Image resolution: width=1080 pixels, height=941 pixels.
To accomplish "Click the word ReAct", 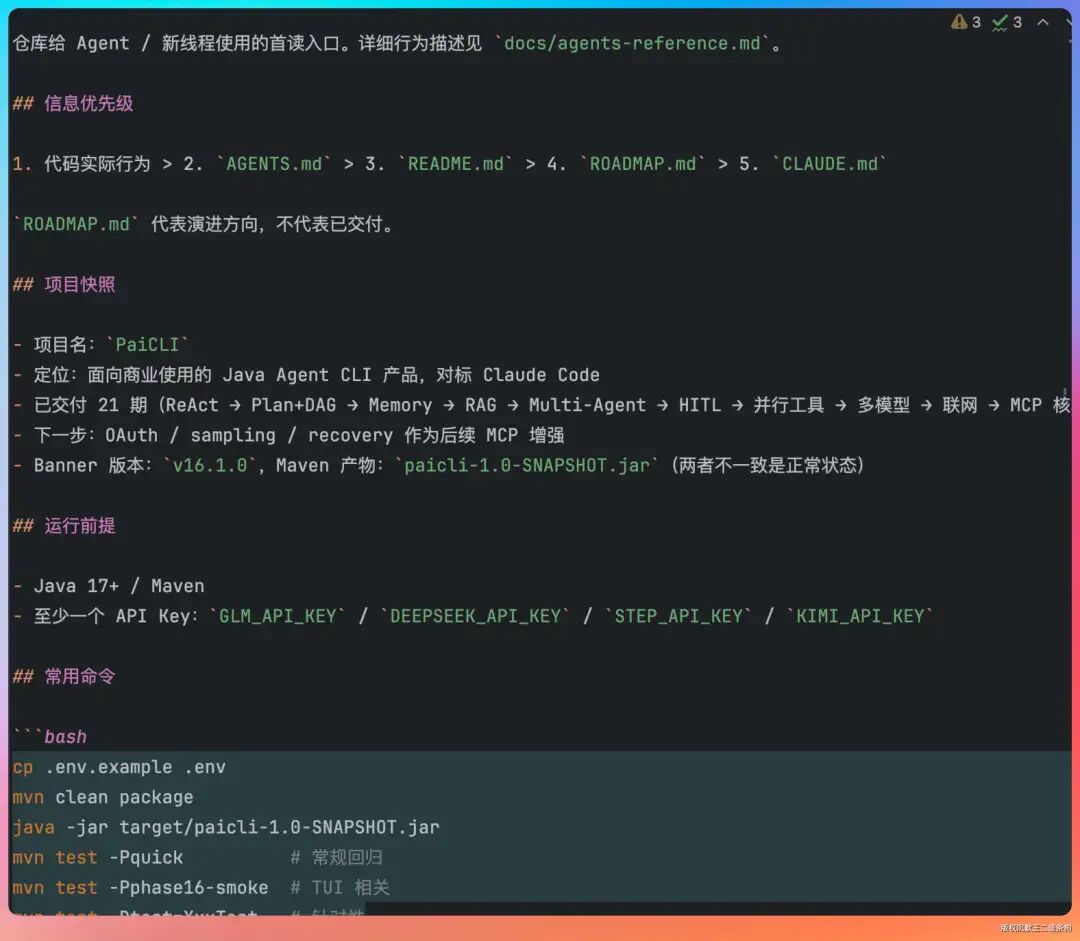I will coord(191,405).
